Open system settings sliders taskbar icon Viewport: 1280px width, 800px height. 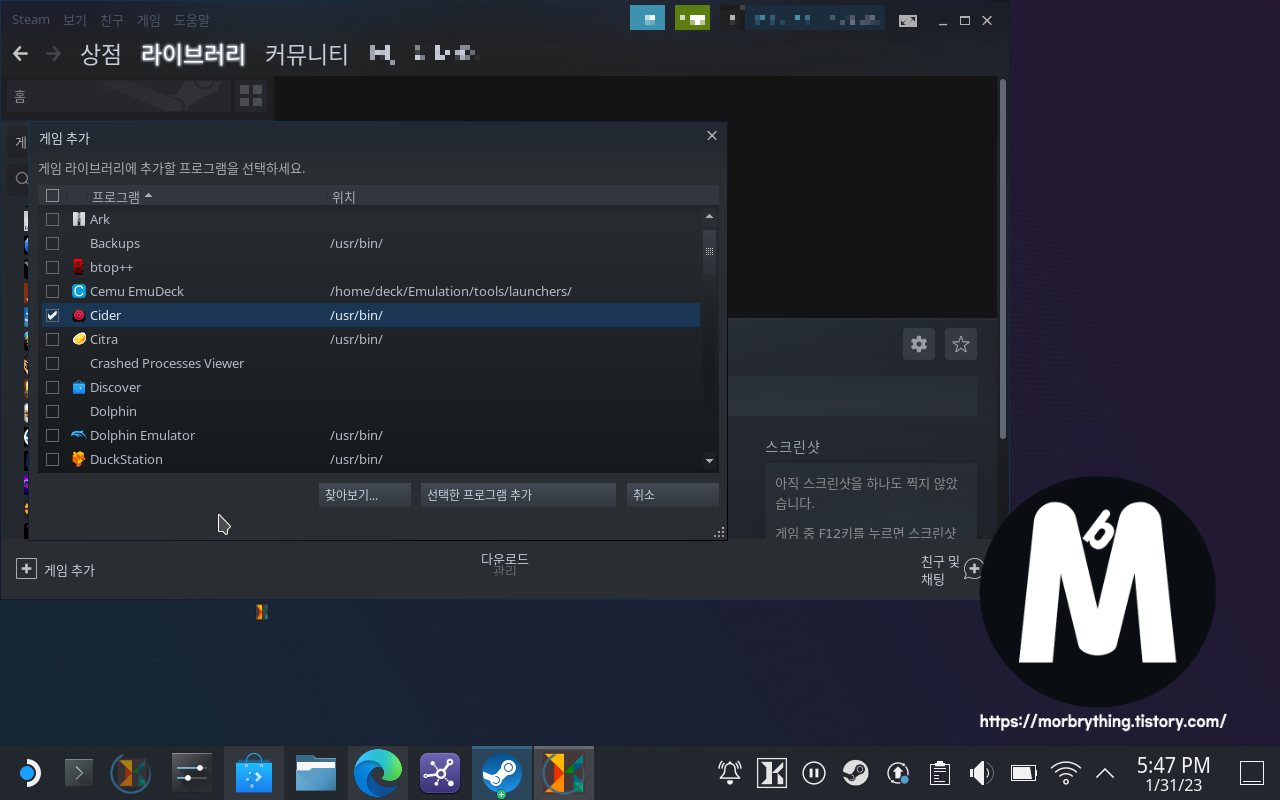[x=190, y=773]
